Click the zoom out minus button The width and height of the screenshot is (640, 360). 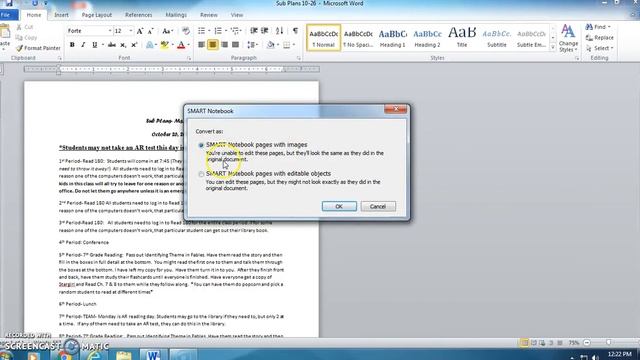click(x=587, y=343)
